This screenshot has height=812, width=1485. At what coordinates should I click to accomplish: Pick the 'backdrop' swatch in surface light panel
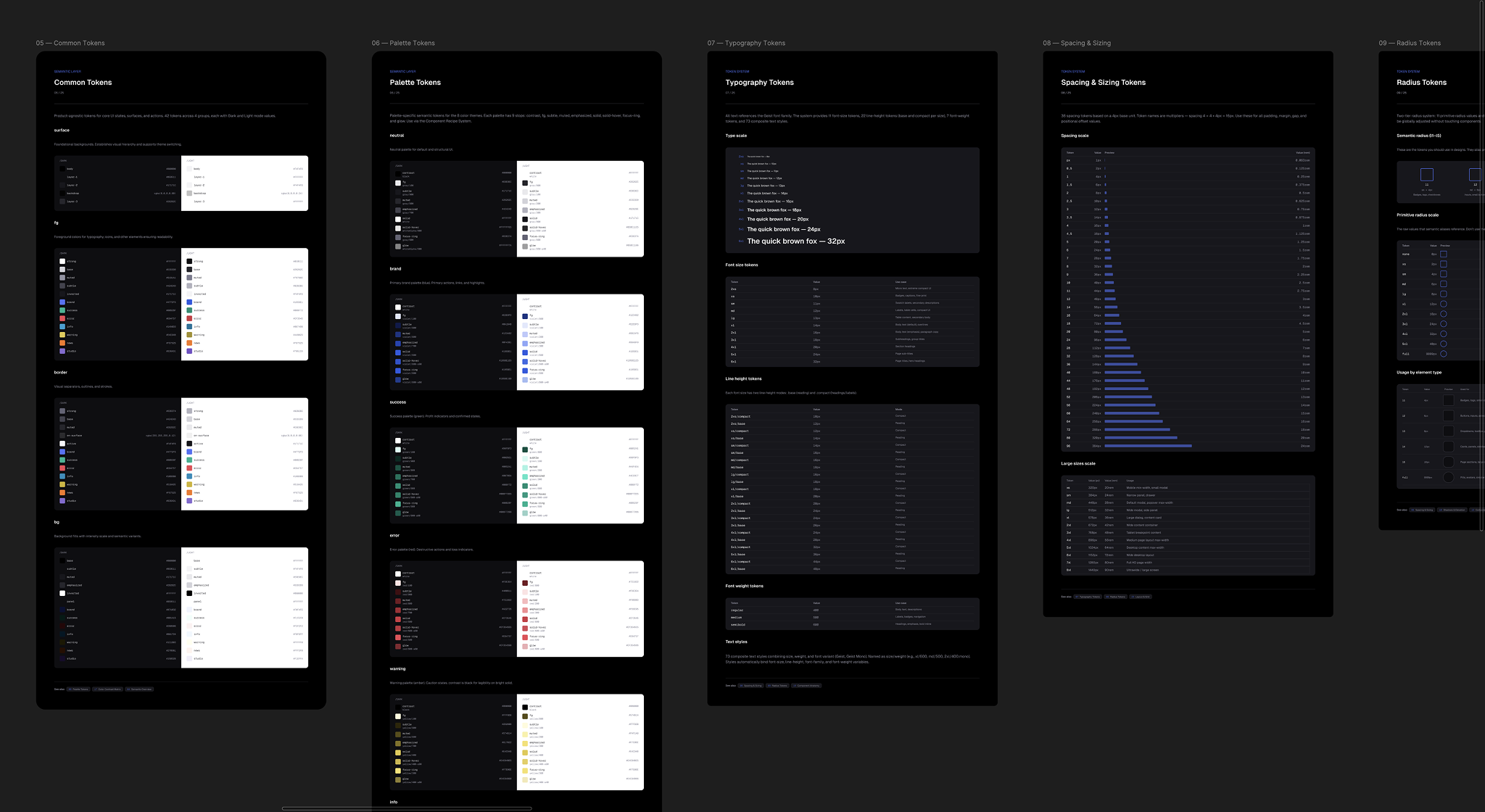pos(189,194)
